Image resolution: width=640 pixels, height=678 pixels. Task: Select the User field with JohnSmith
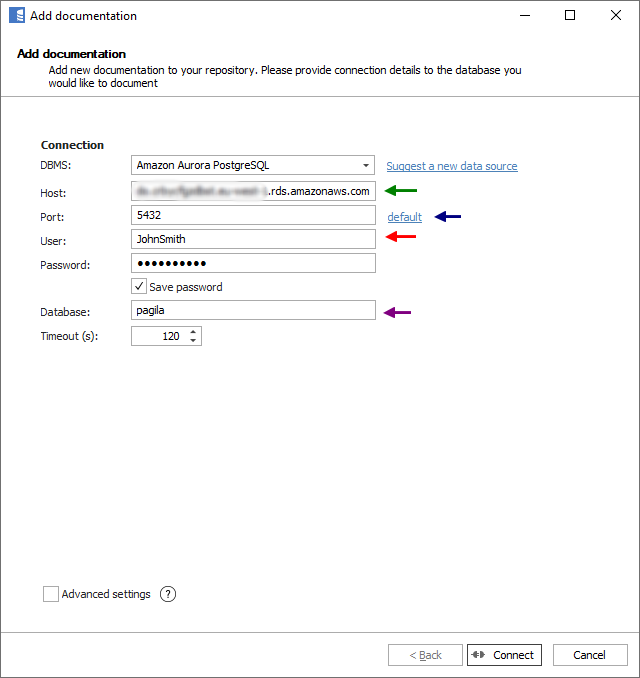point(253,239)
